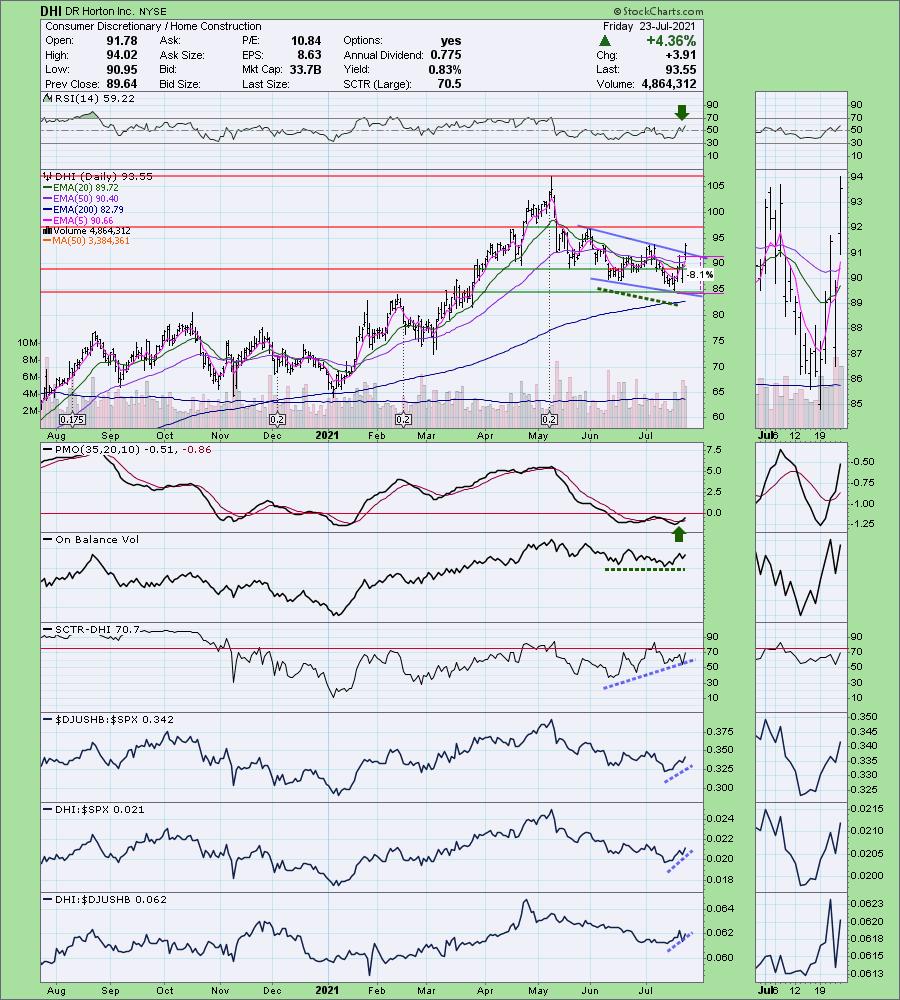
Task: Click the DHI:$SPX 0.021 label
Action: point(100,809)
